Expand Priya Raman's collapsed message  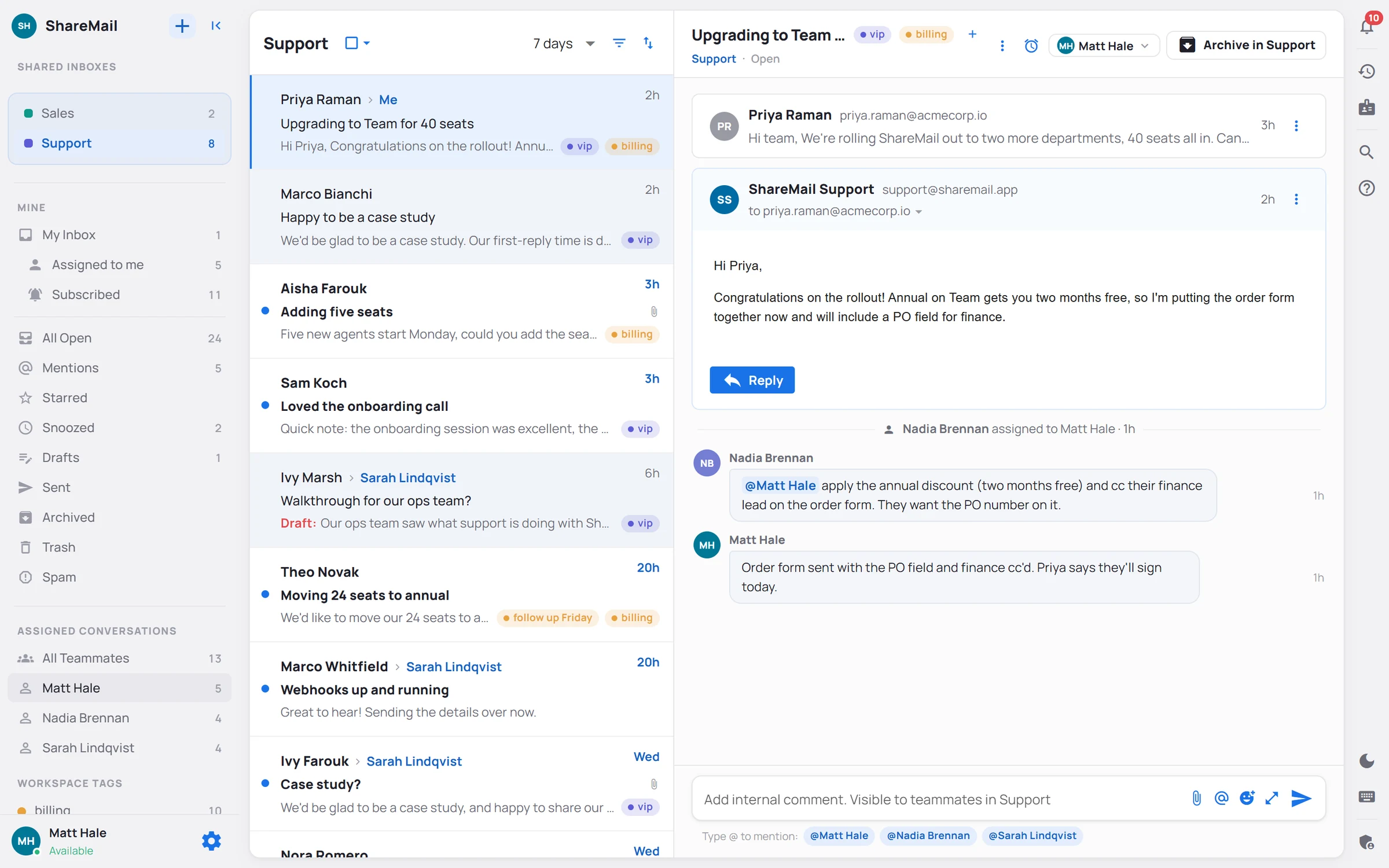(1008, 126)
